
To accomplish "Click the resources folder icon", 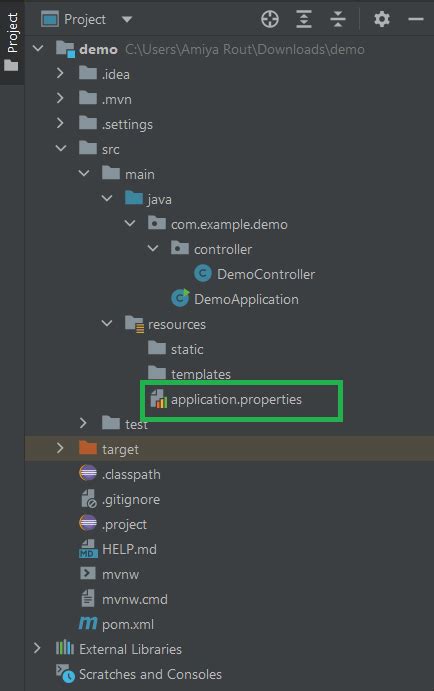I will [134, 324].
